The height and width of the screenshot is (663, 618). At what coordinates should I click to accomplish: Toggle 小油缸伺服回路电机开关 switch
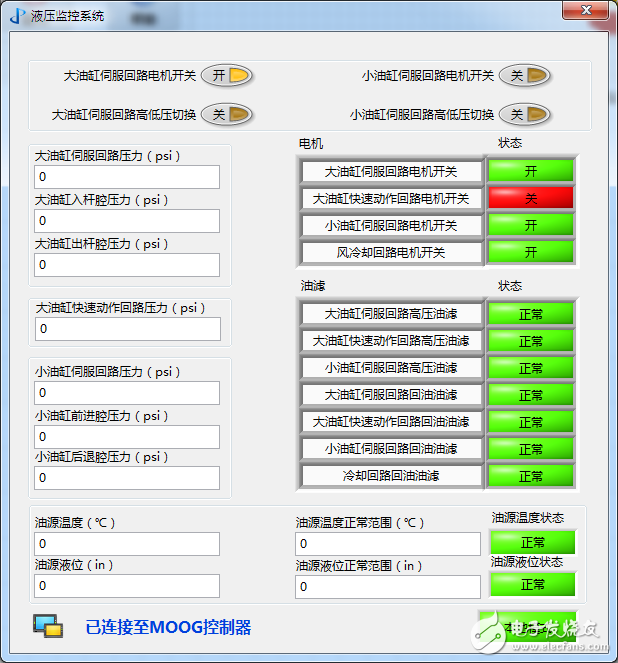[524, 76]
